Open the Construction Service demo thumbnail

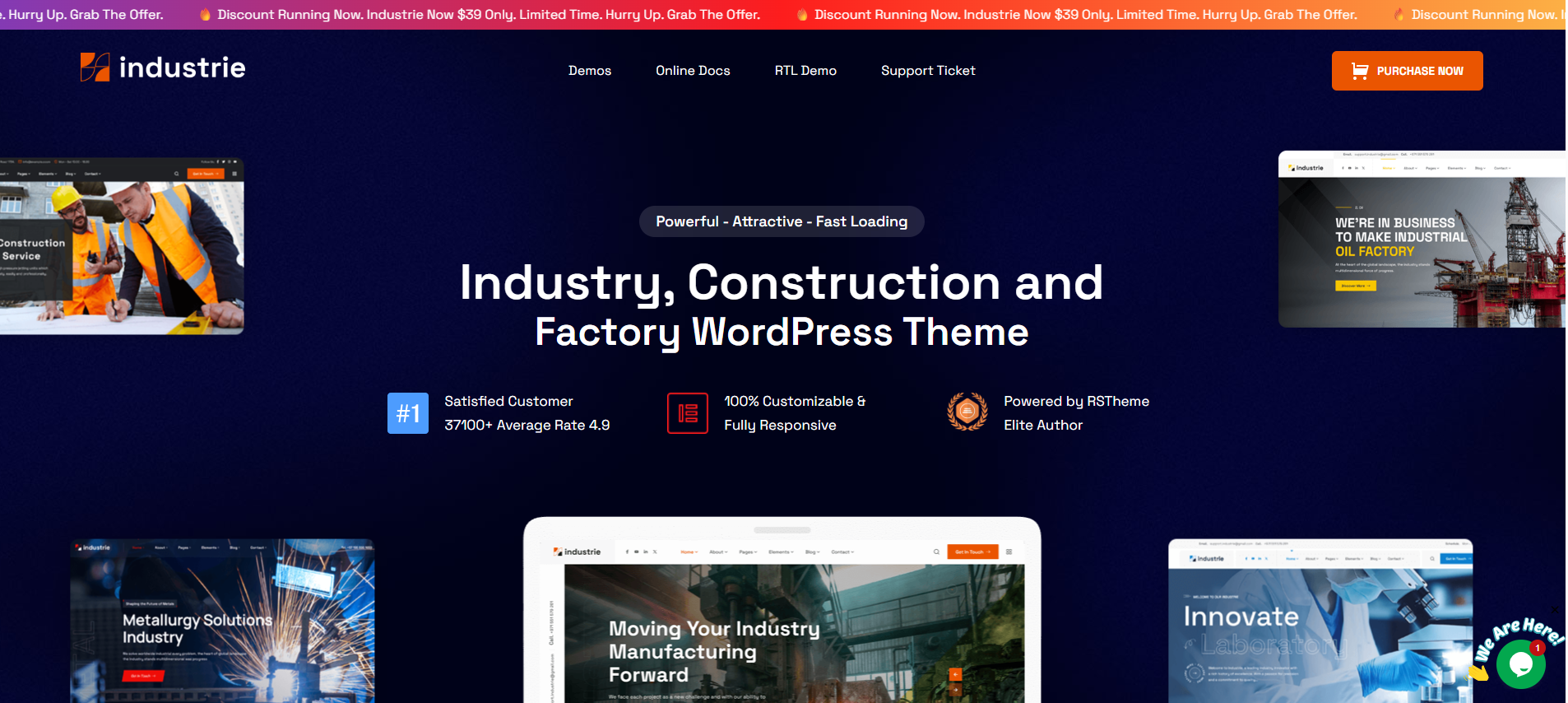tap(122, 246)
